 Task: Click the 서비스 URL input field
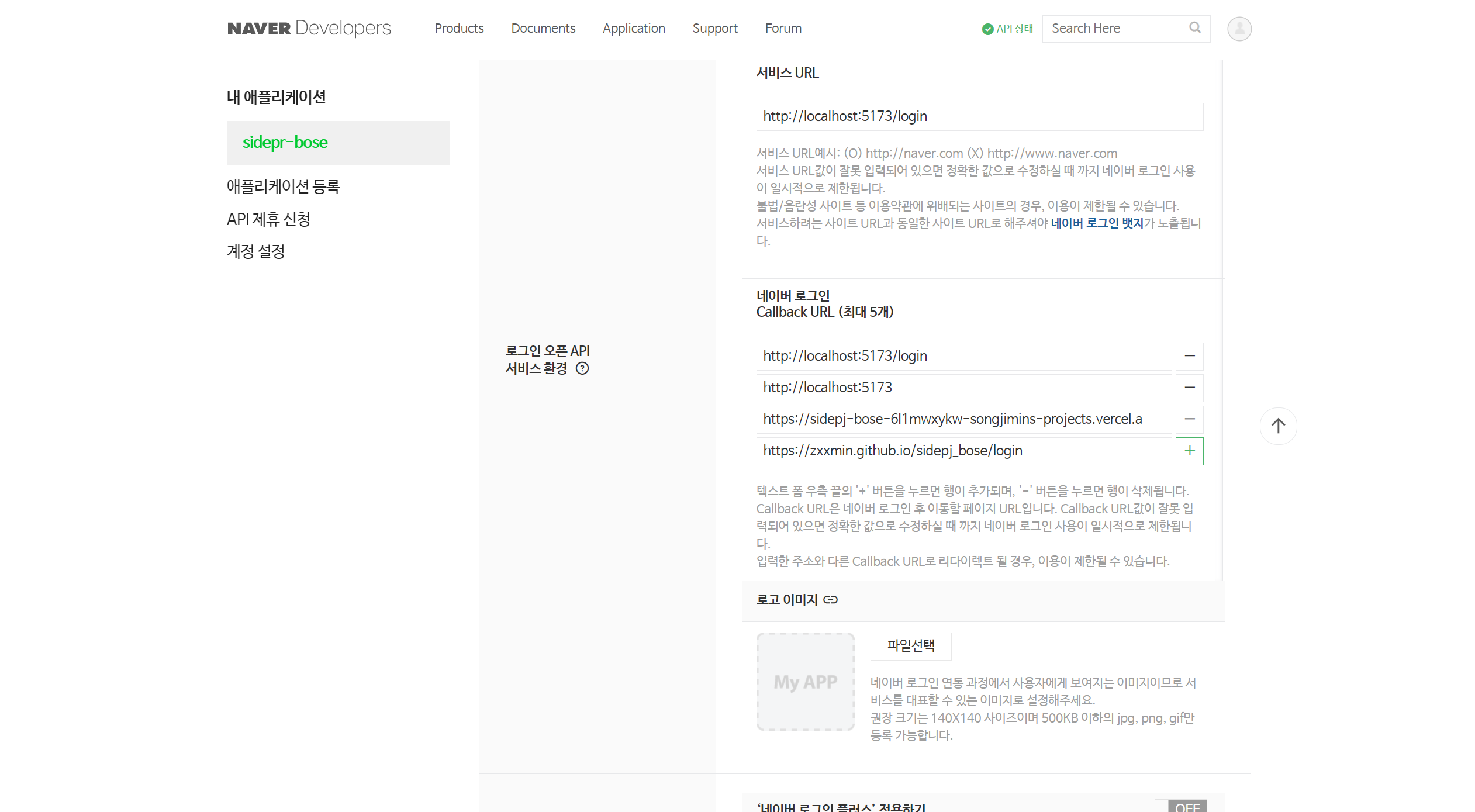click(x=979, y=116)
